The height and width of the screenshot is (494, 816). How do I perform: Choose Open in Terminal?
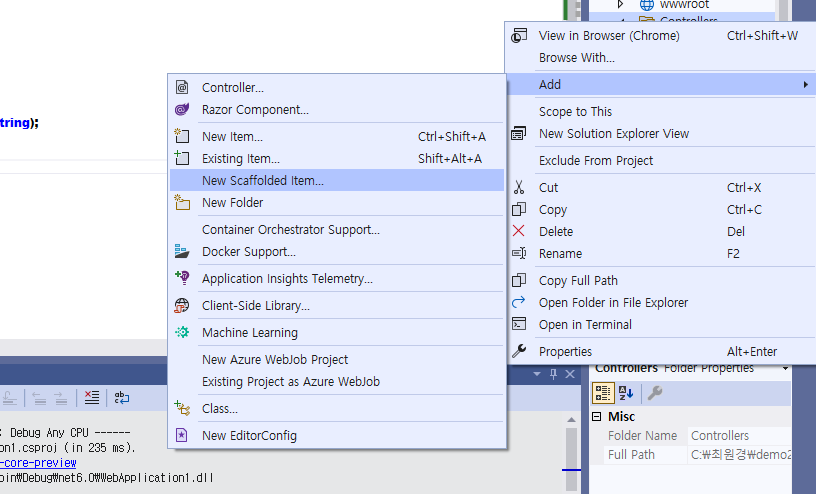[x=660, y=324]
